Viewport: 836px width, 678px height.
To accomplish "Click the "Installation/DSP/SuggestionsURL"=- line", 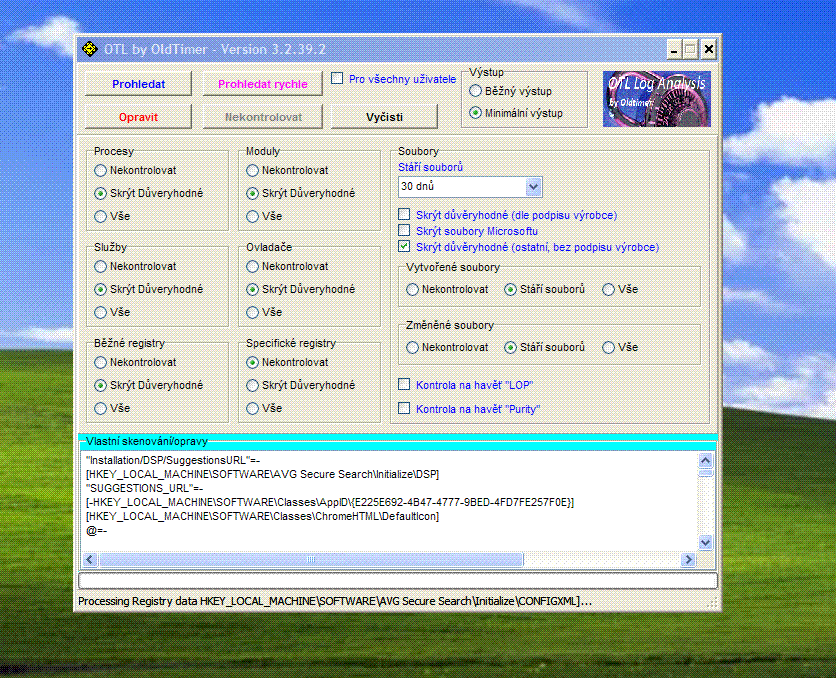I will [173, 460].
